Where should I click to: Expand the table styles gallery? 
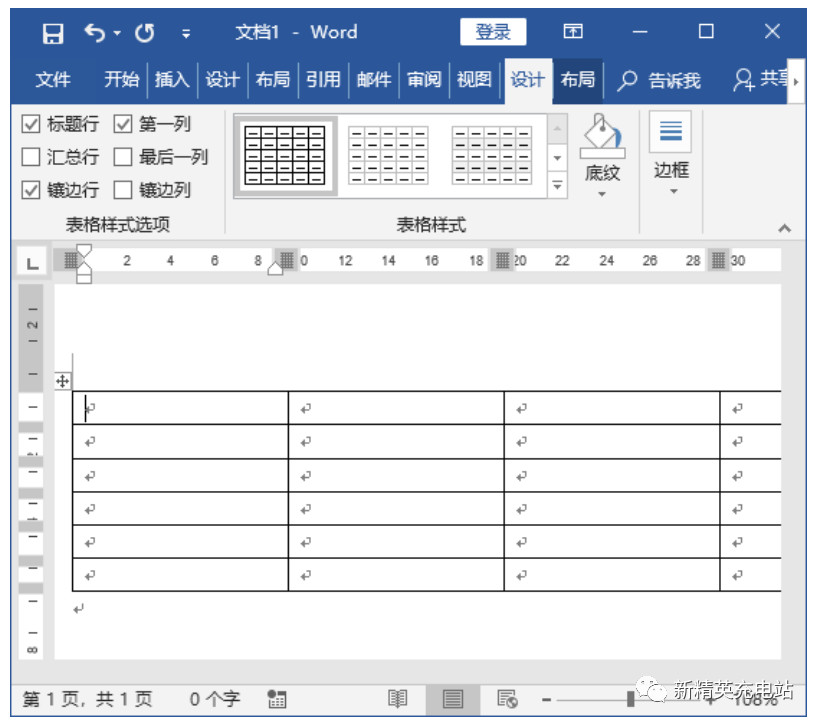[x=557, y=182]
